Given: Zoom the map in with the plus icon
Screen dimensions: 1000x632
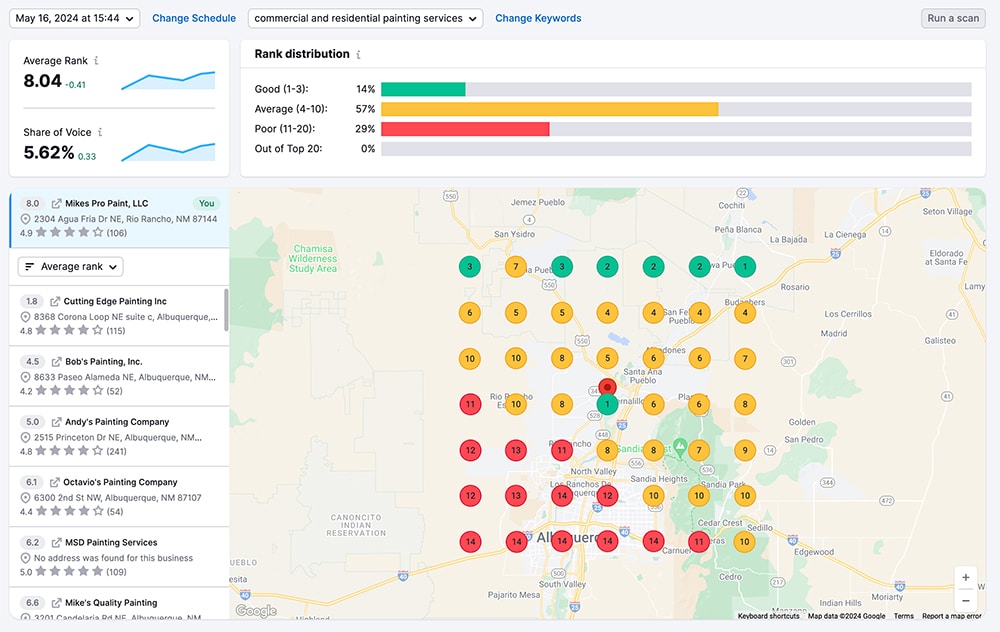Looking at the screenshot, I should (965, 578).
